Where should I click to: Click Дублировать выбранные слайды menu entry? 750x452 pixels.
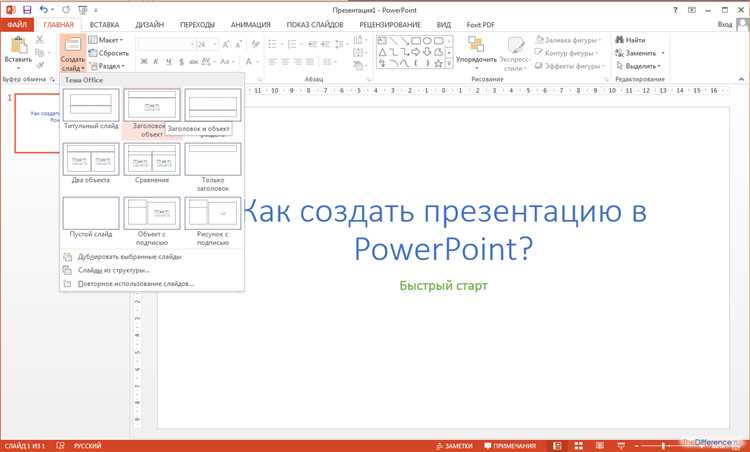click(152, 257)
